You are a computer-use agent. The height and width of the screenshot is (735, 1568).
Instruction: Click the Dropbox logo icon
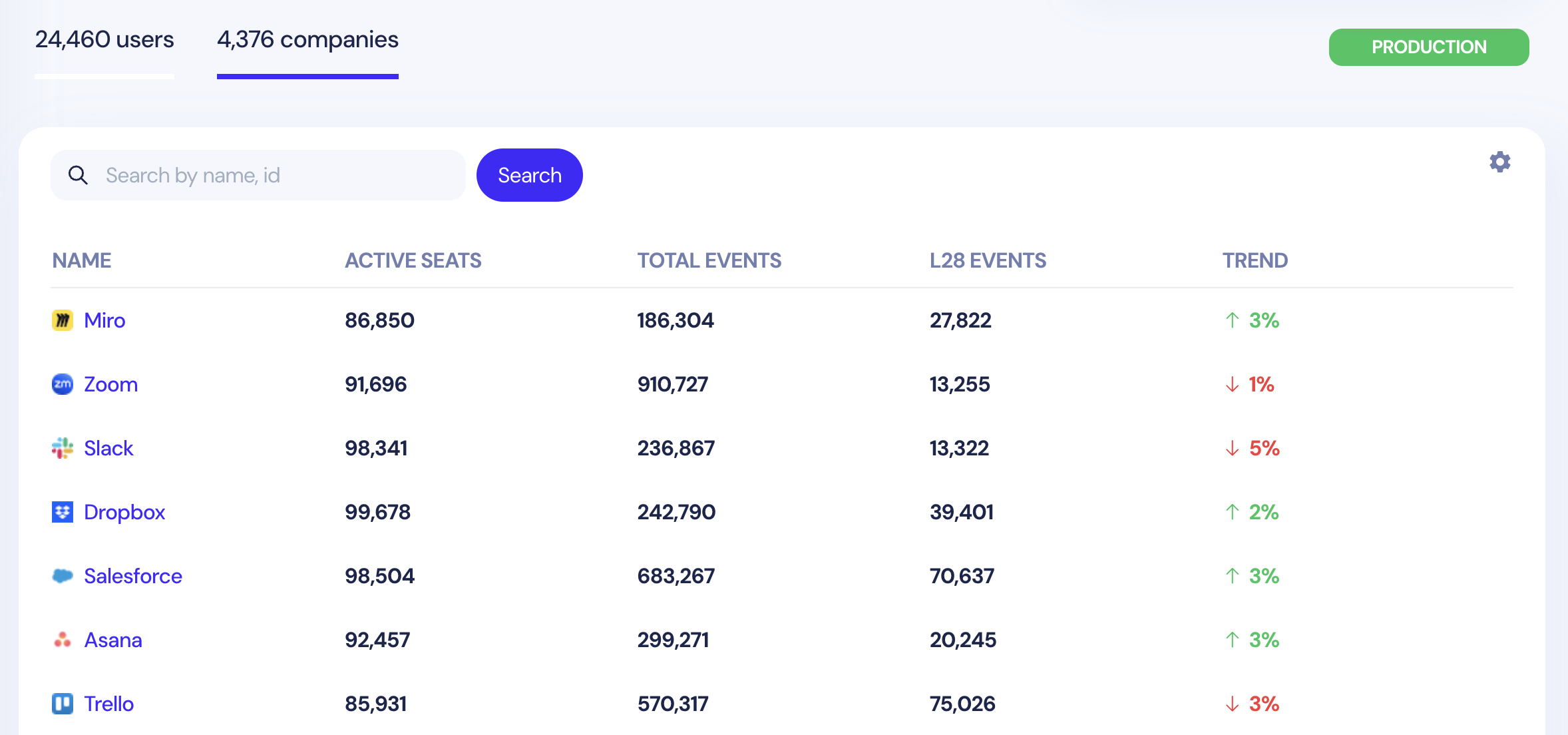[62, 512]
